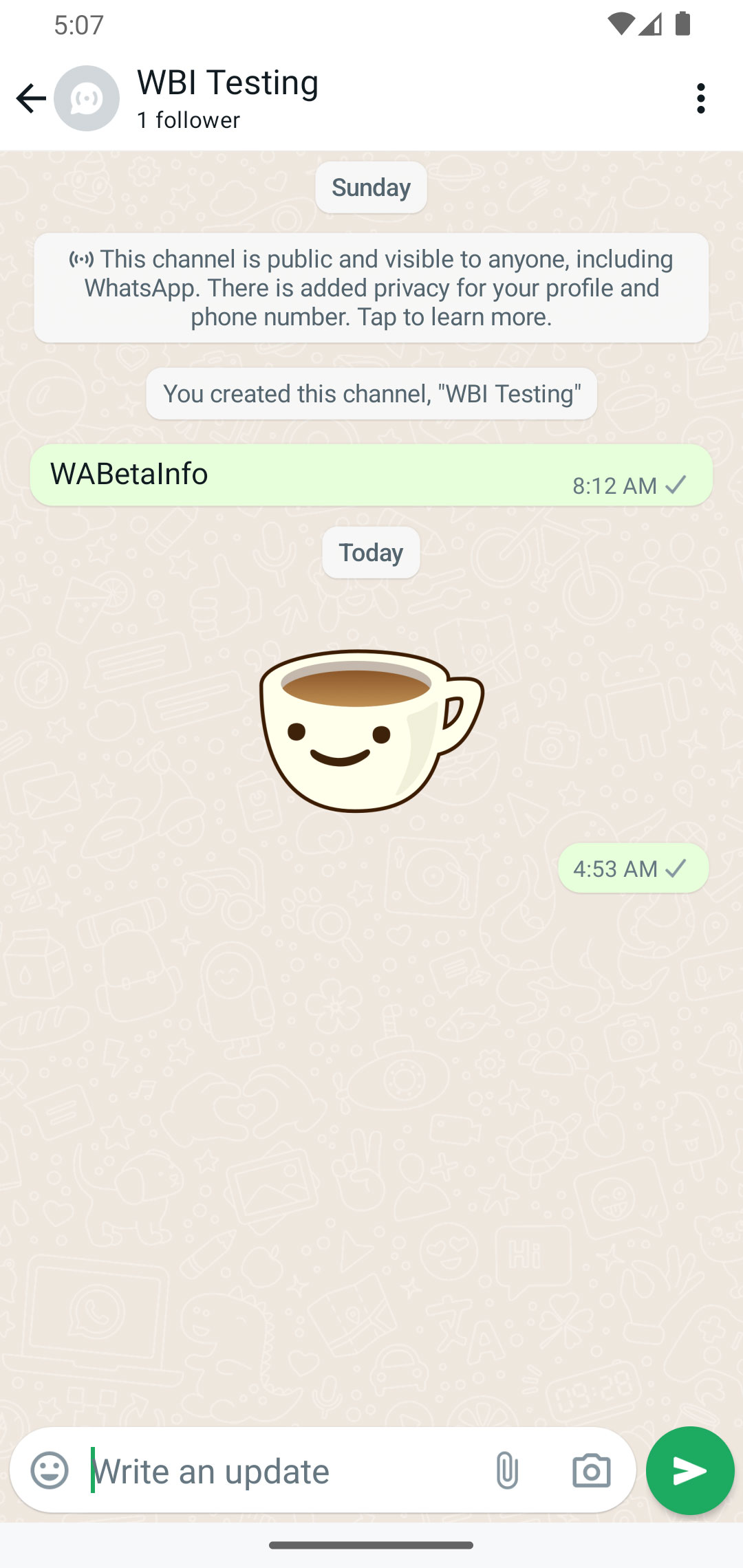Screen dimensions: 743x1568
Task: Tap the 8:12 AM delivered checkmark
Action: (x=676, y=485)
